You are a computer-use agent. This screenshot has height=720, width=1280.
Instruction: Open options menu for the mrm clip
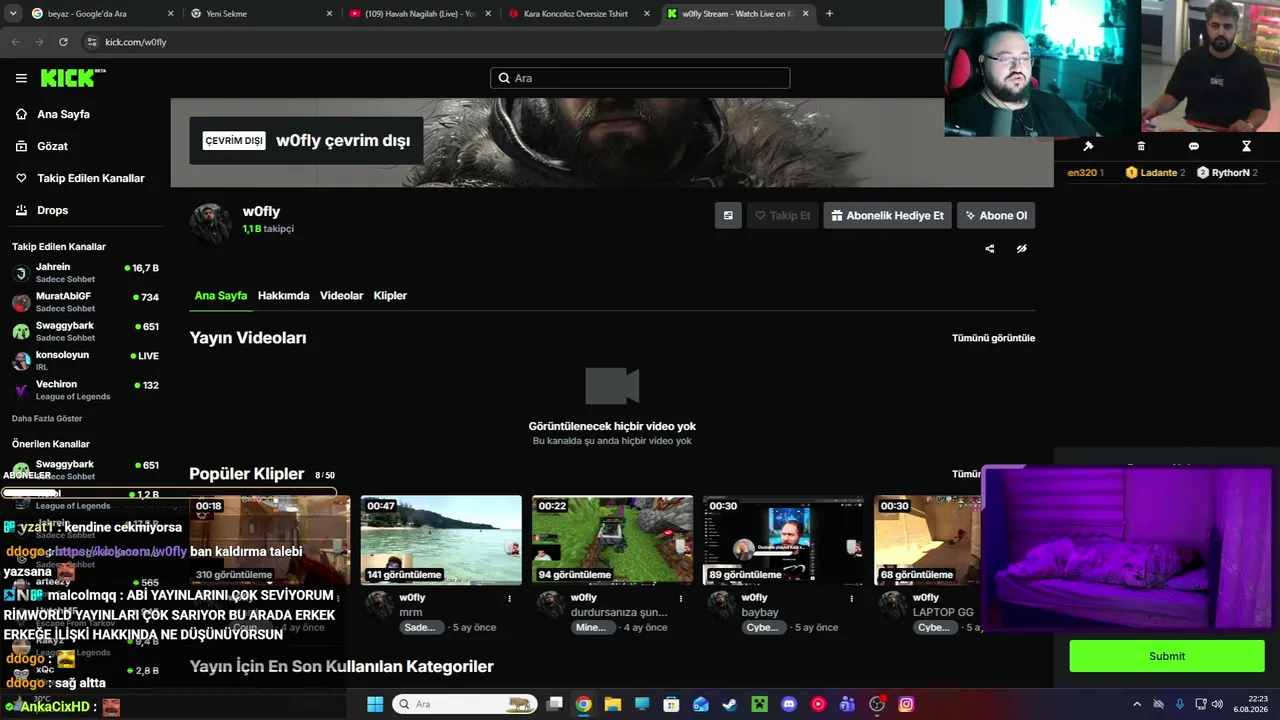(x=510, y=598)
